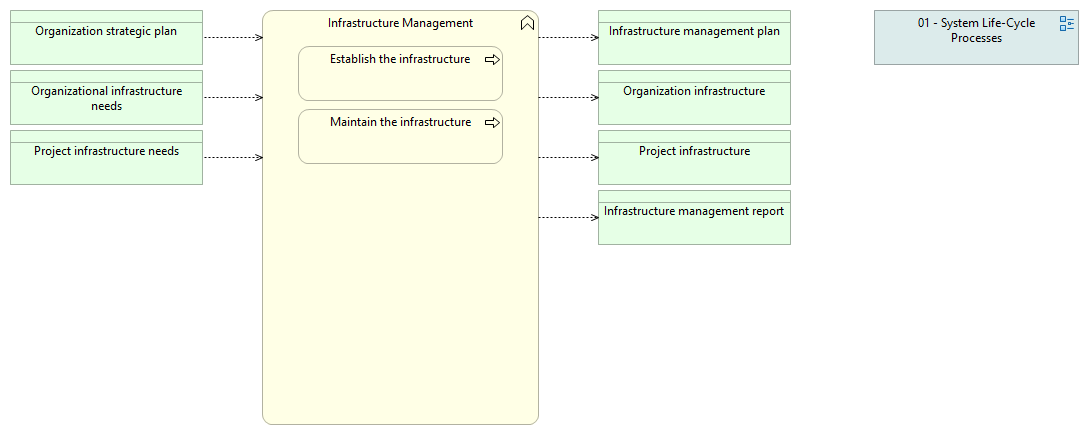The height and width of the screenshot is (435, 1089).
Task: Select the Infrastructure management plan object
Action: [x=695, y=38]
